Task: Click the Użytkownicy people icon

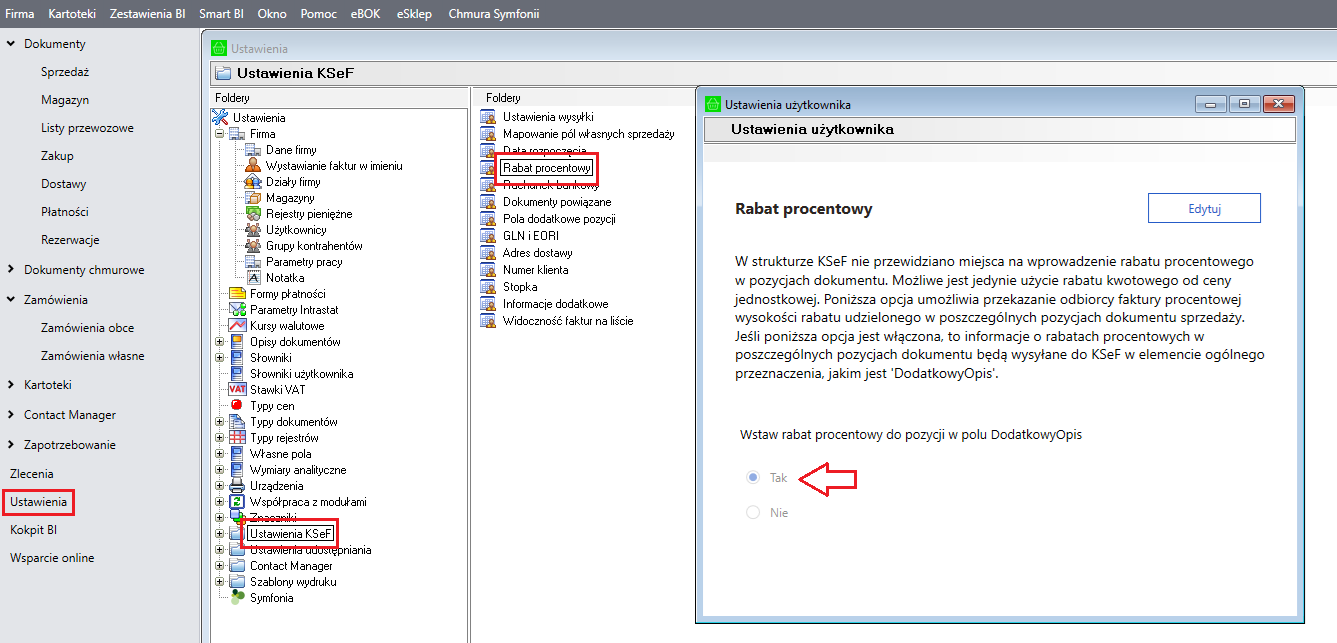Action: point(253,230)
